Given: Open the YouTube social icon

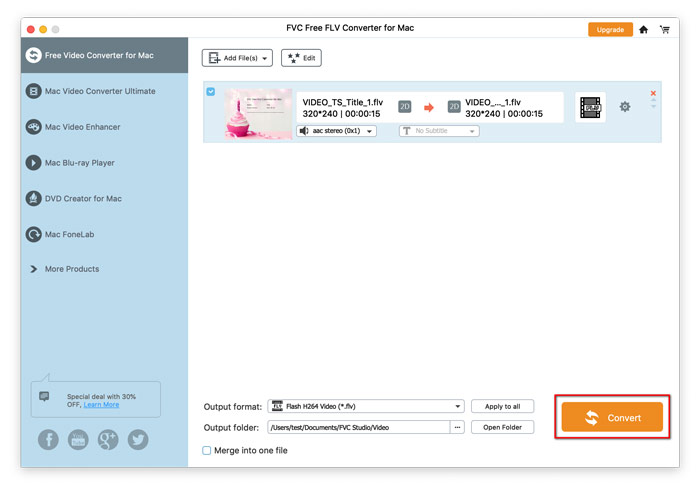Looking at the screenshot, I should tap(77, 439).
